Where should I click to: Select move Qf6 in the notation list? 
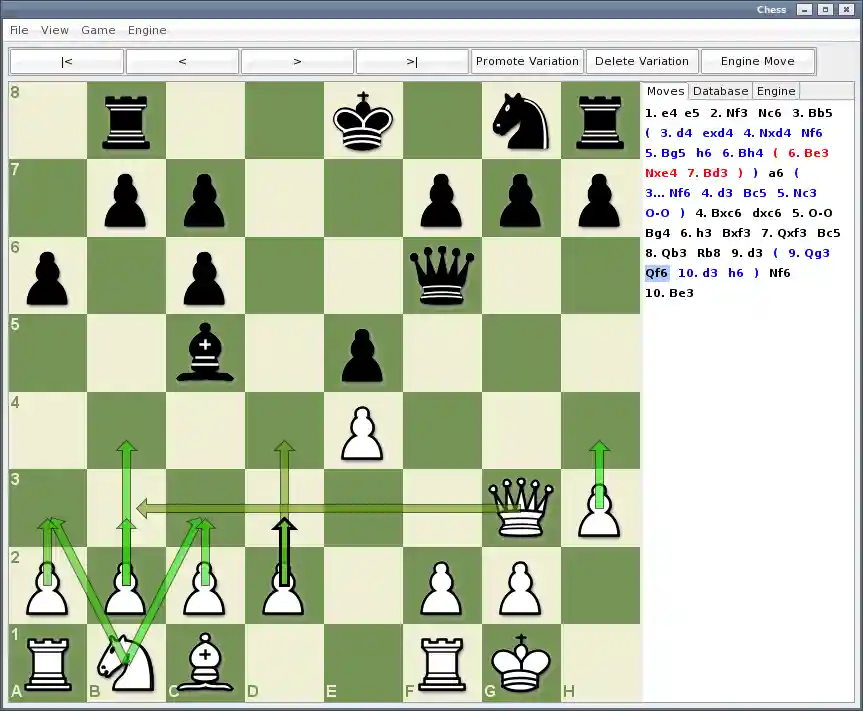[x=659, y=272]
